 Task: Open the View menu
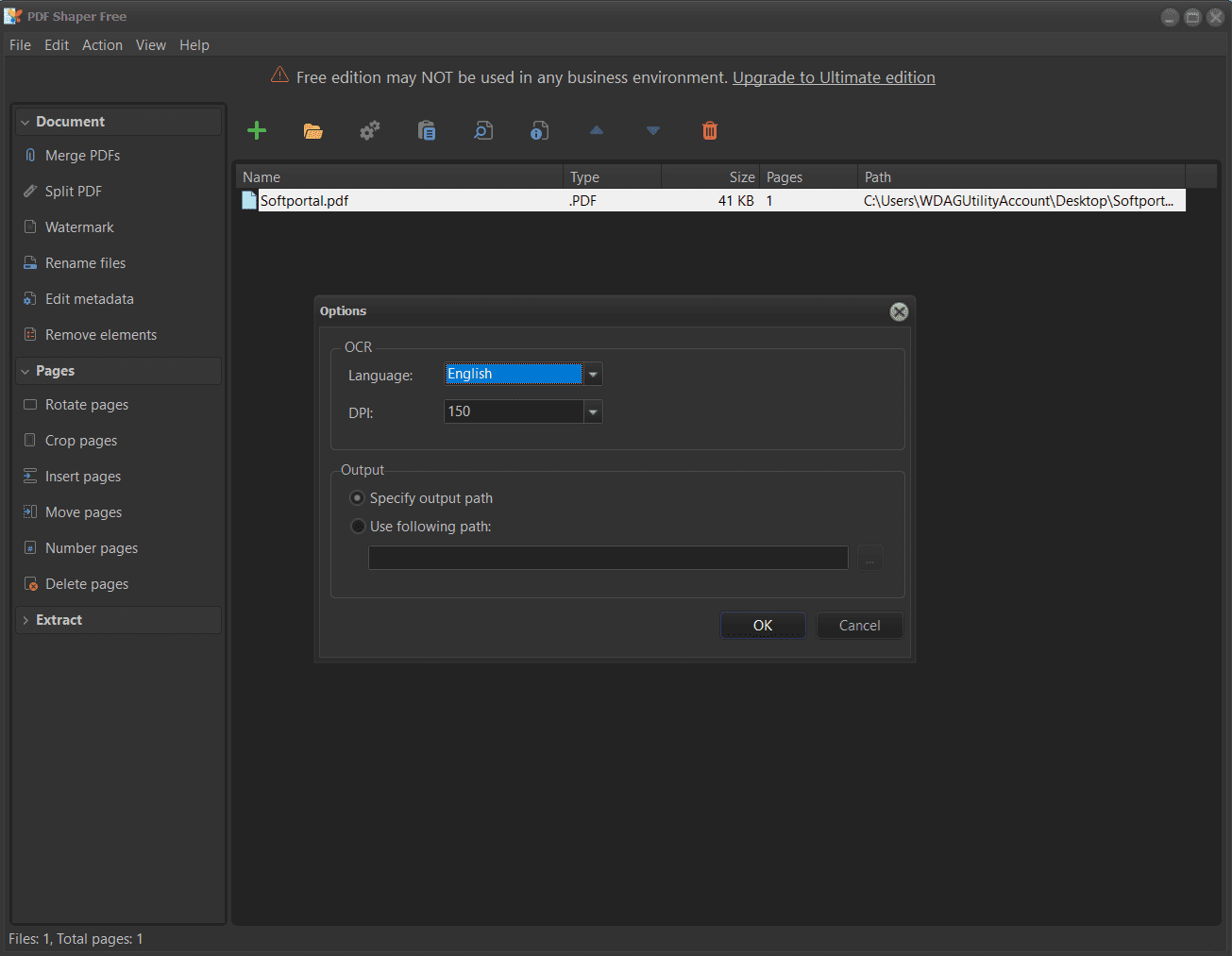[150, 45]
